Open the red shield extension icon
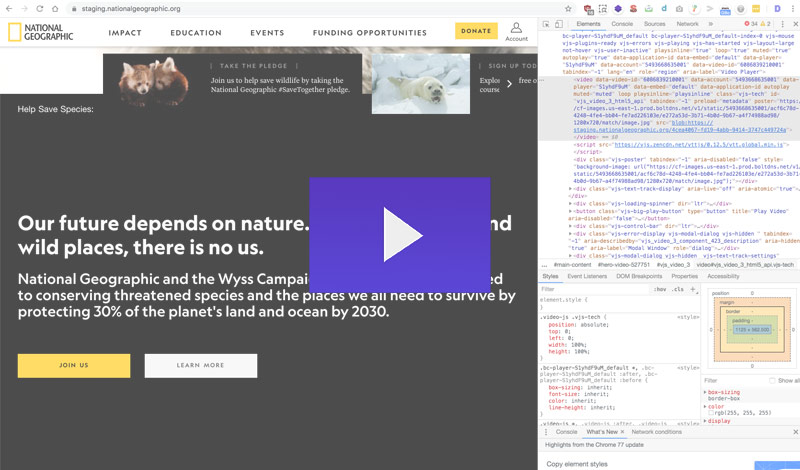This screenshot has height=470, width=800. (588, 9)
